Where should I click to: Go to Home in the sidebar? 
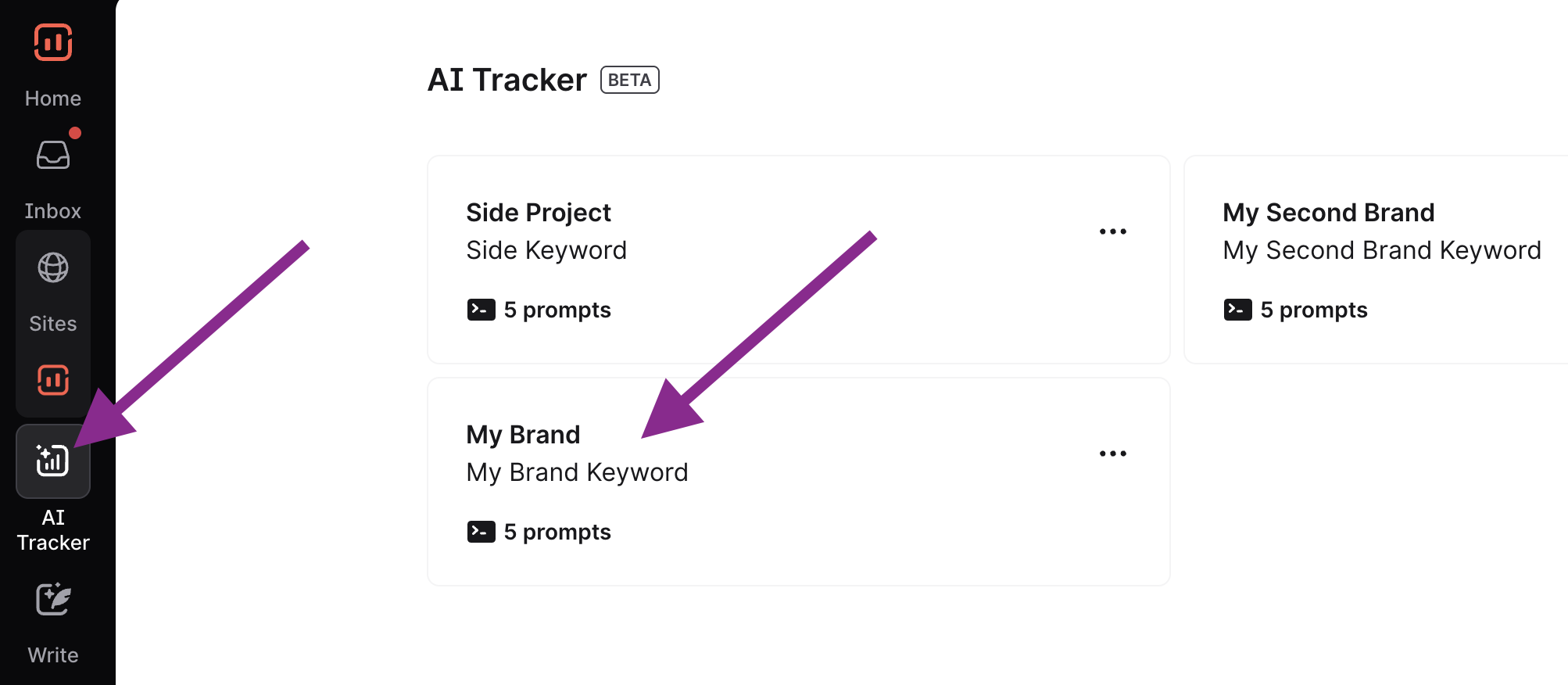[x=53, y=99]
